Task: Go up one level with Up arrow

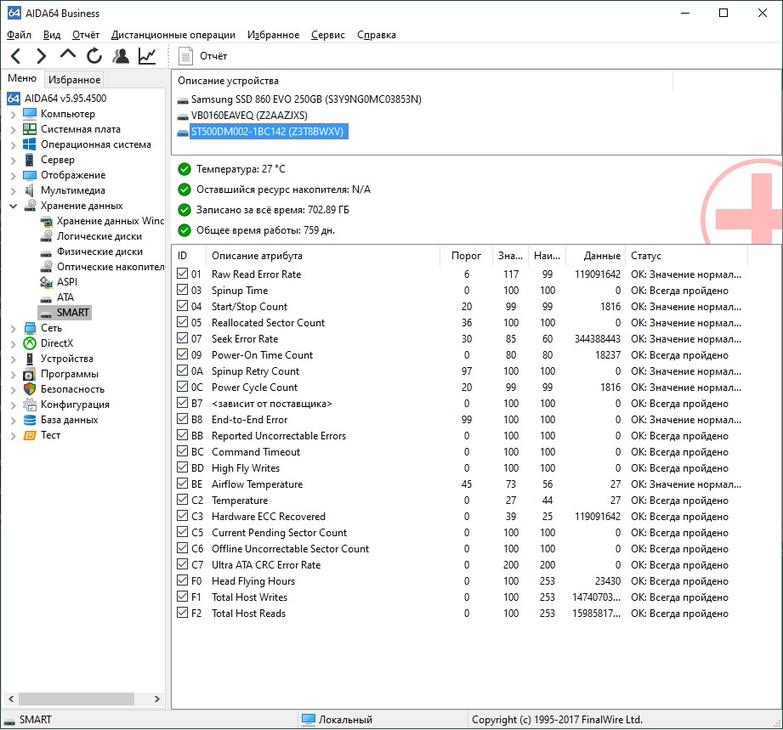Action: 68,54
